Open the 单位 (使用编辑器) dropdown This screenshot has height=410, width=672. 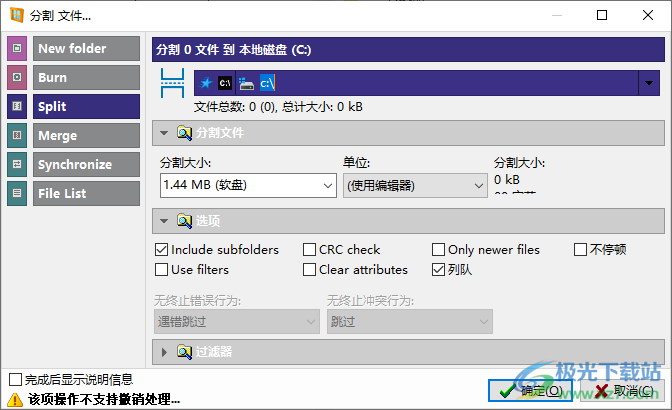(x=415, y=186)
